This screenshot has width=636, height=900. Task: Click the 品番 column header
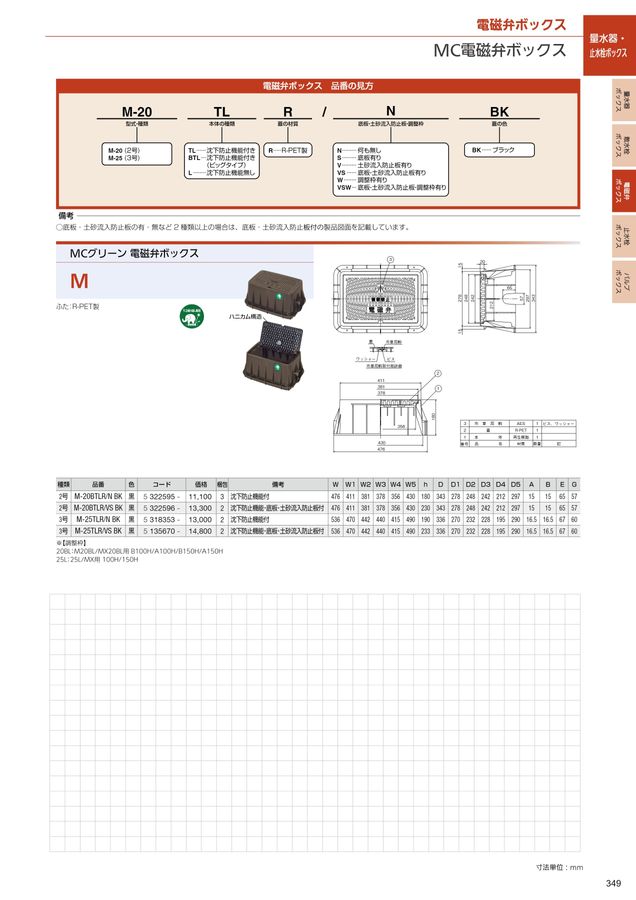click(98, 484)
